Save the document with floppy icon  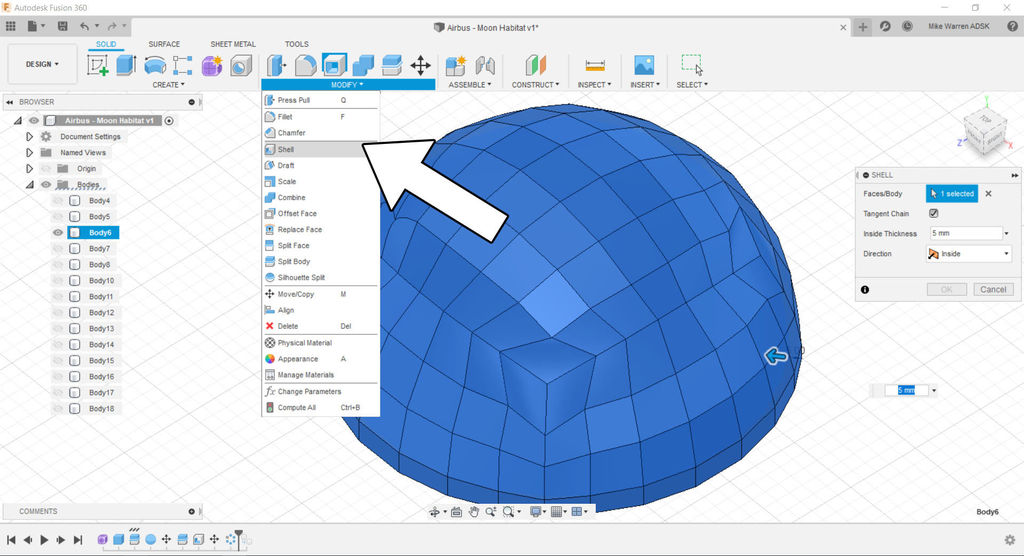point(63,26)
